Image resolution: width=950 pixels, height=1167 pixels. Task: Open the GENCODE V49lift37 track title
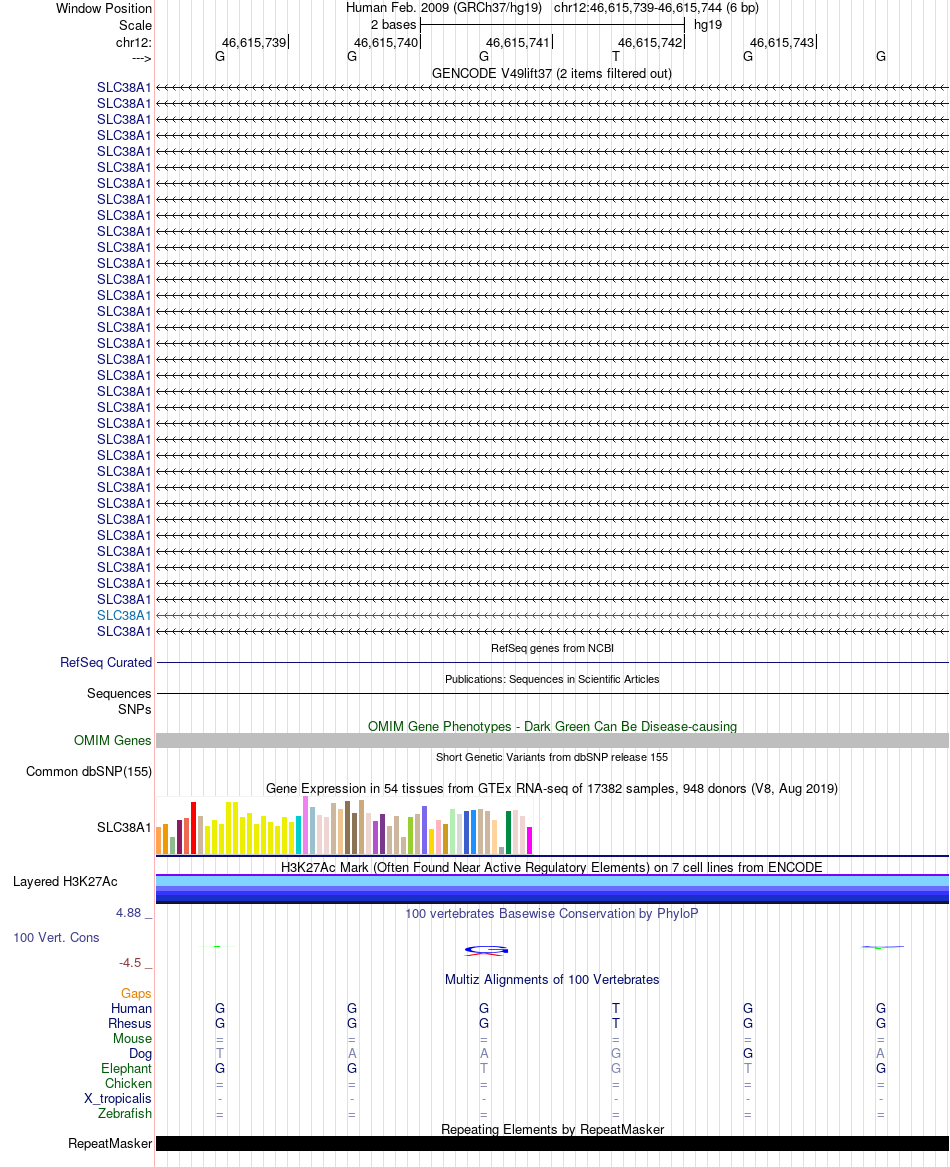pos(552,73)
